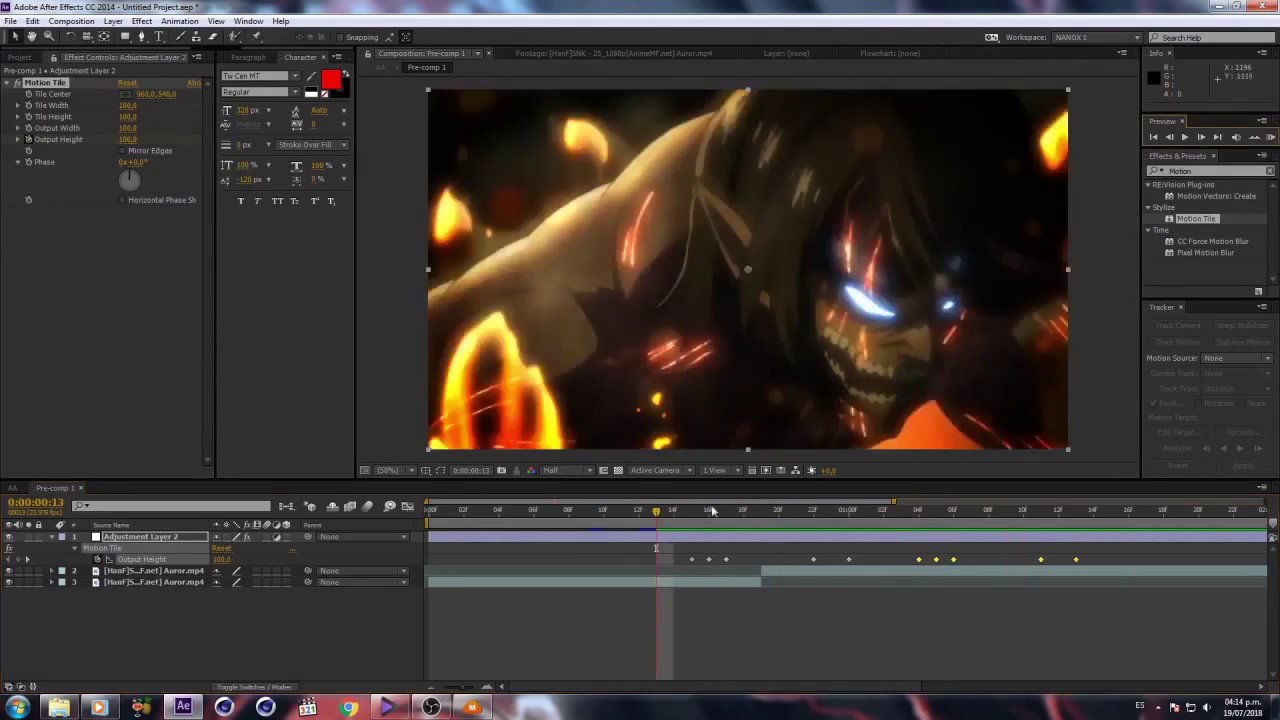The image size is (1280, 720).
Task: Select the Puppet Pin tool
Action: point(256,37)
